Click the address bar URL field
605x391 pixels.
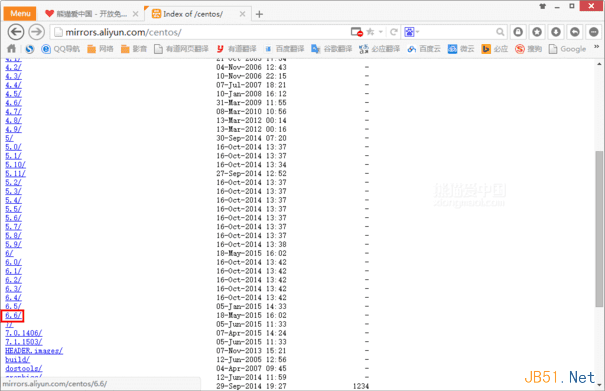pyautogui.click(x=201, y=32)
